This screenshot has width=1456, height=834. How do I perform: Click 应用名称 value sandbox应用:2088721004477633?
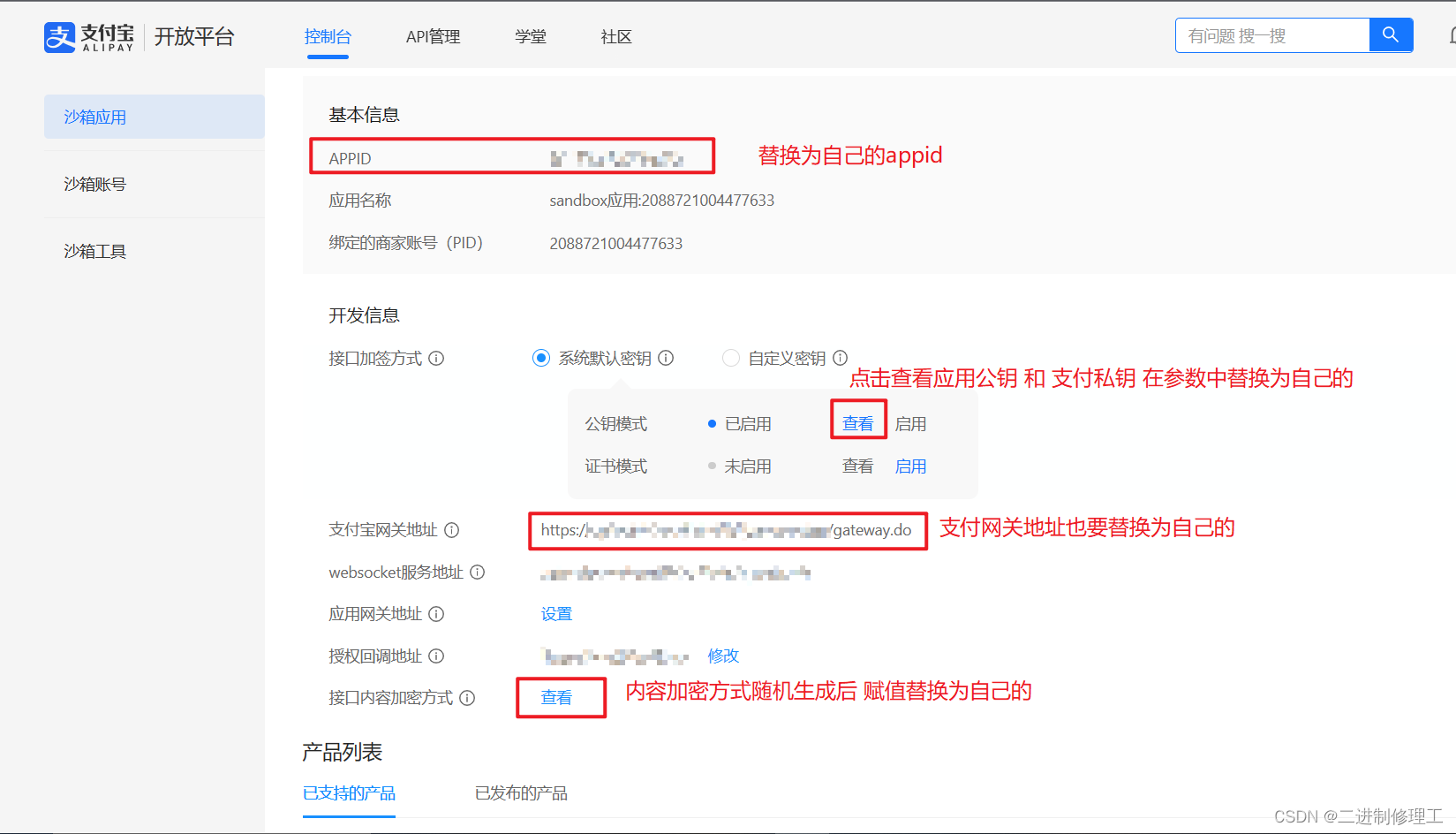[x=661, y=201]
